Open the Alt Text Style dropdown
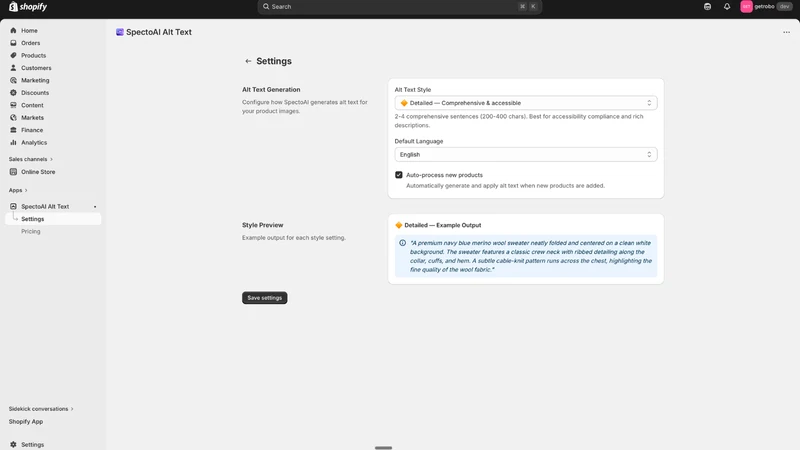The height and width of the screenshot is (450, 800). click(x=526, y=103)
